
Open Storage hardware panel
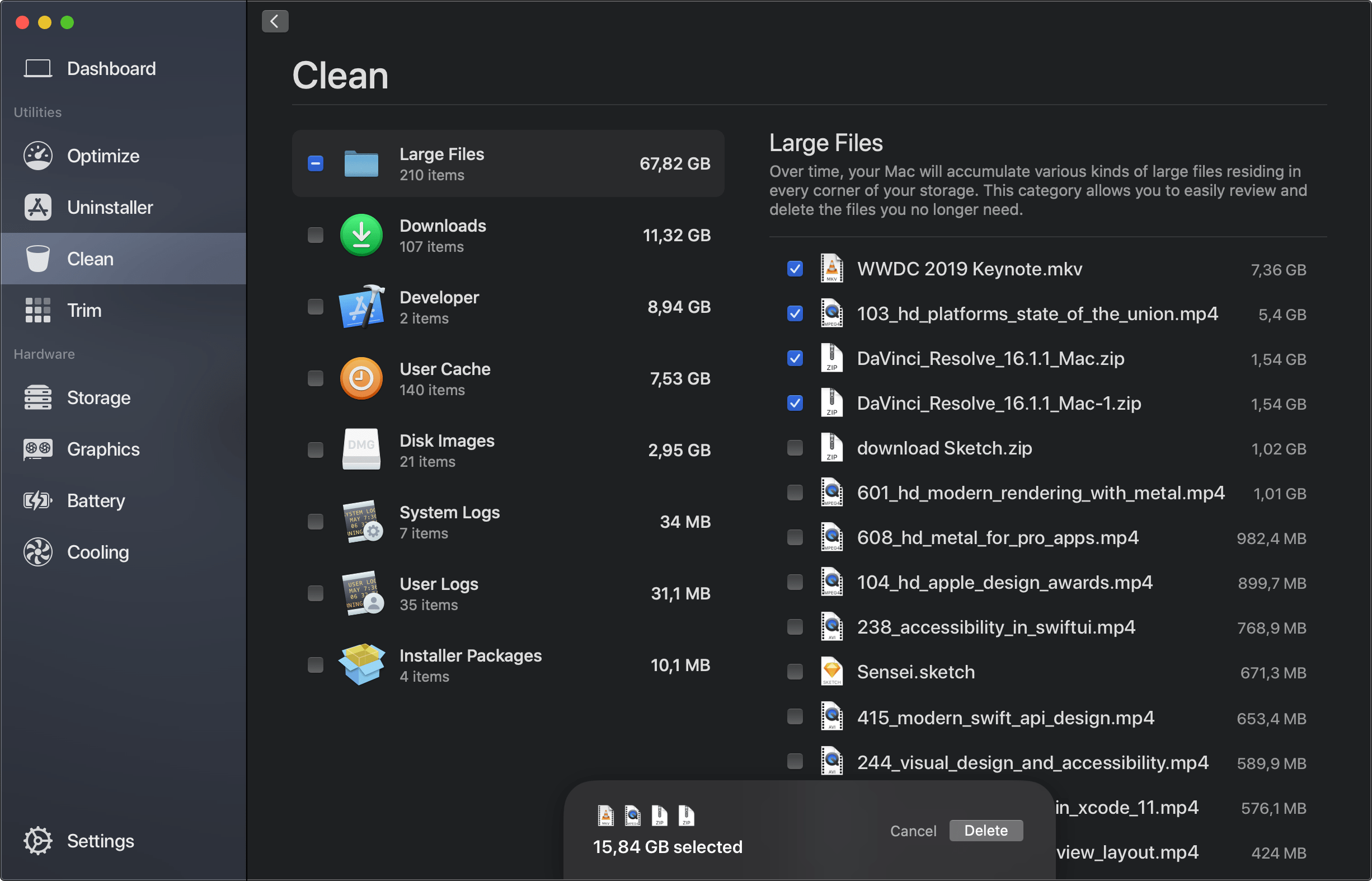tap(99, 397)
